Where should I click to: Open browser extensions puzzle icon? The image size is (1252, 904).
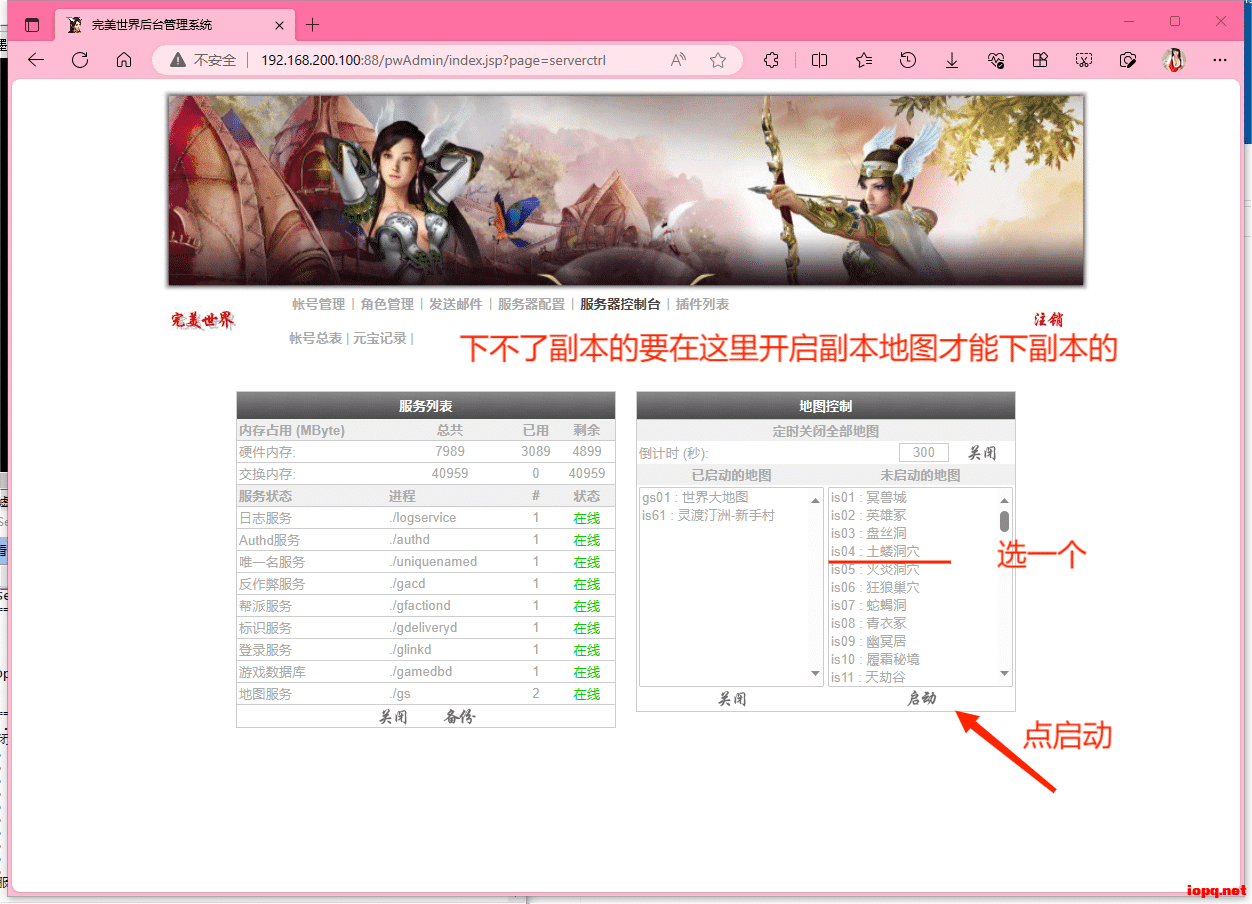pyautogui.click(x=771, y=60)
